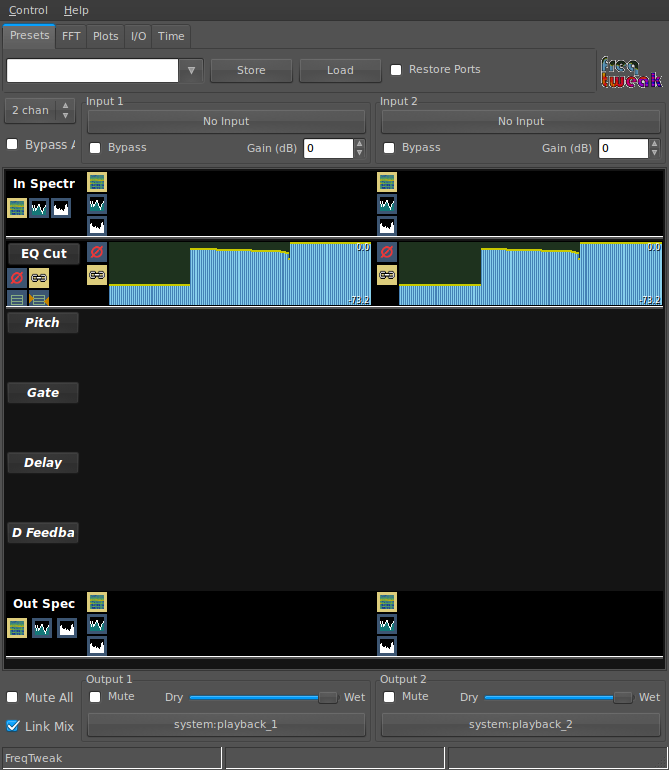
Task: Click the Load preset button
Action: click(340, 70)
